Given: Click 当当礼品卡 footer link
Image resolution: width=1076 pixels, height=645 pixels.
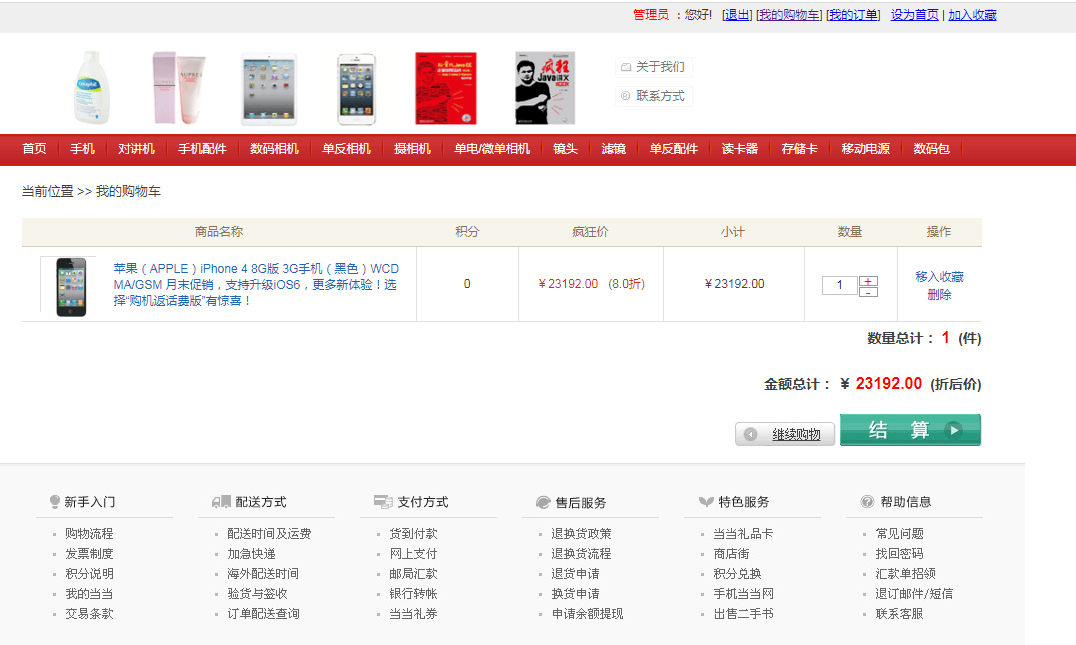Looking at the screenshot, I should coord(743,533).
